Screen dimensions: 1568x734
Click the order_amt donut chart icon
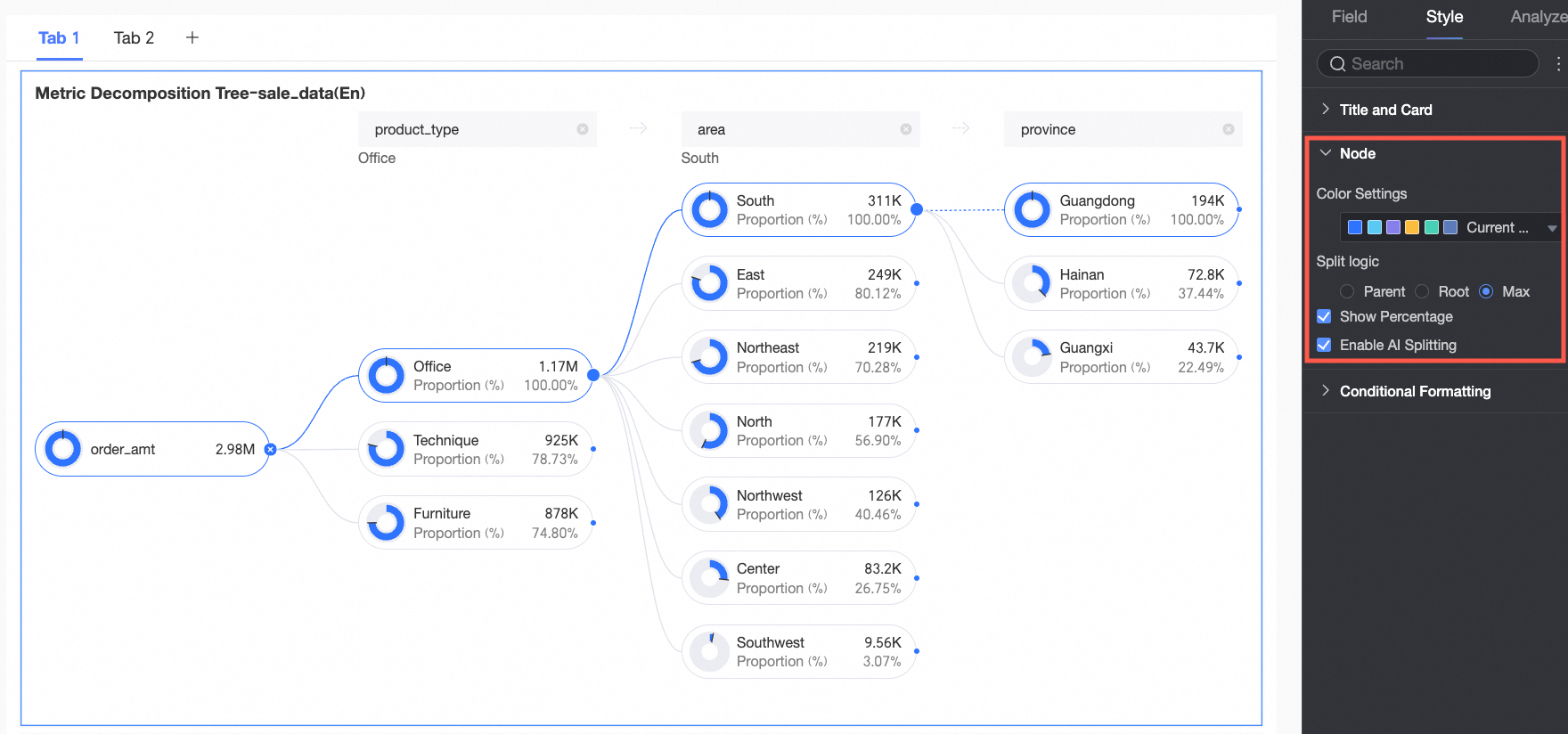[x=63, y=449]
